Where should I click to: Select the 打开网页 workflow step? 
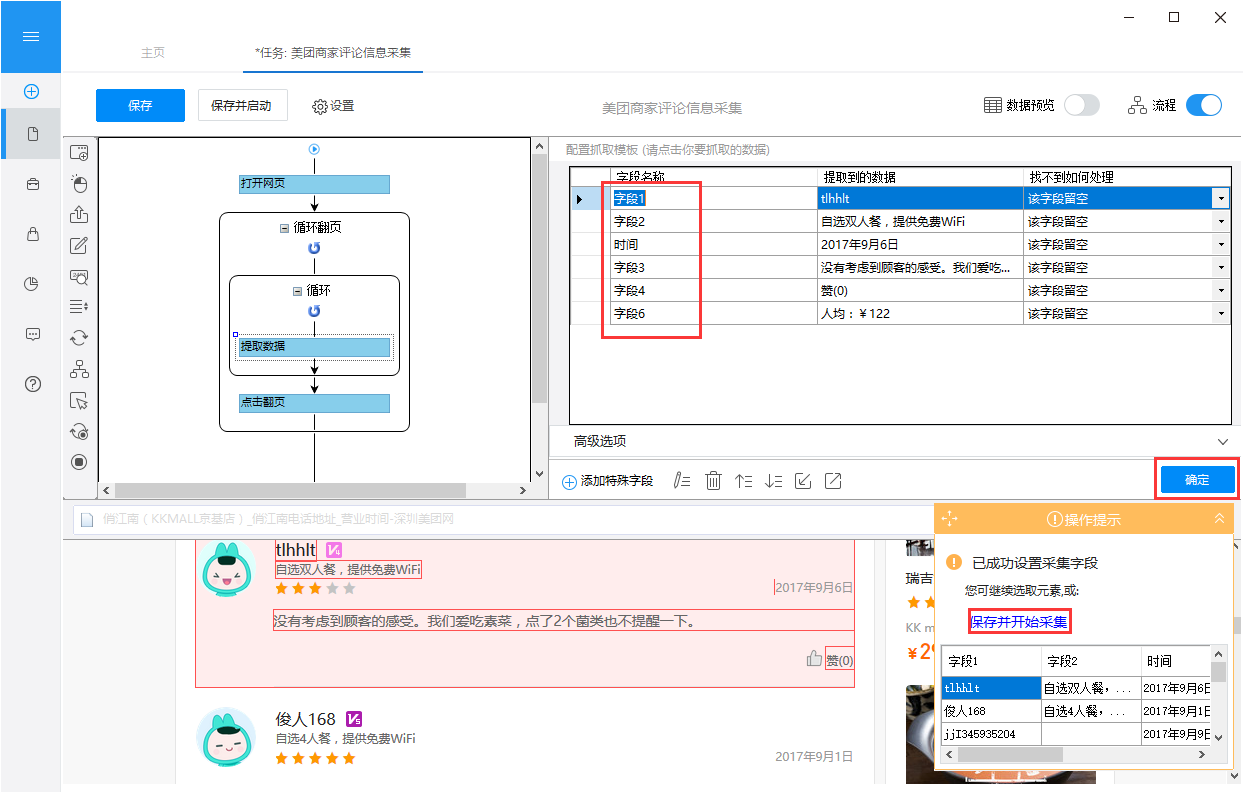(314, 184)
